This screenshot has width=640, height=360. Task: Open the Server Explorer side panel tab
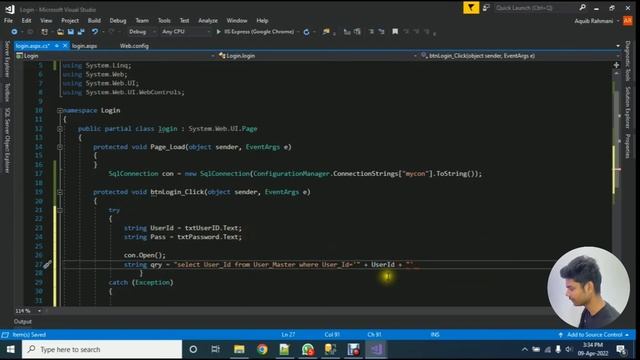[7, 59]
